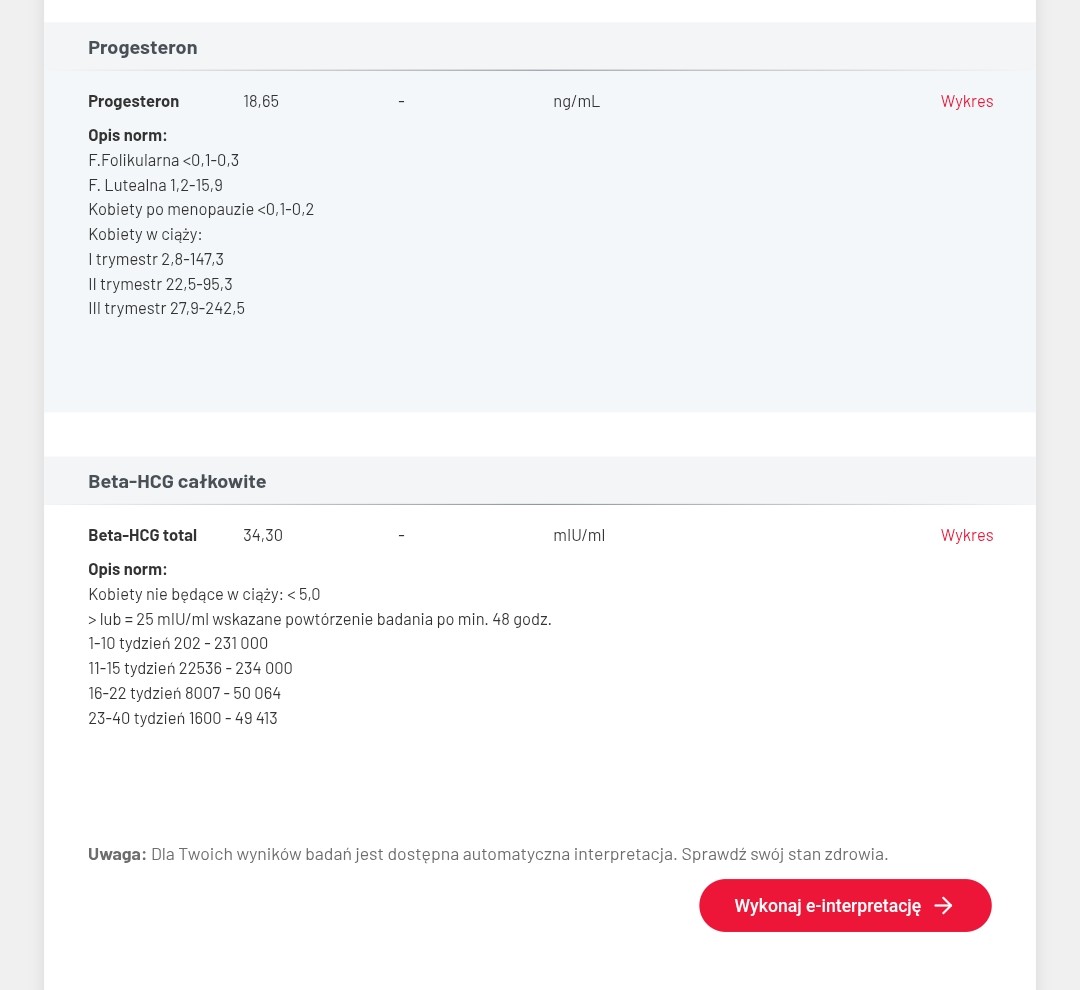The width and height of the screenshot is (1080, 990).
Task: Open the Wykres link for Beta-HCG total
Action: (x=966, y=535)
